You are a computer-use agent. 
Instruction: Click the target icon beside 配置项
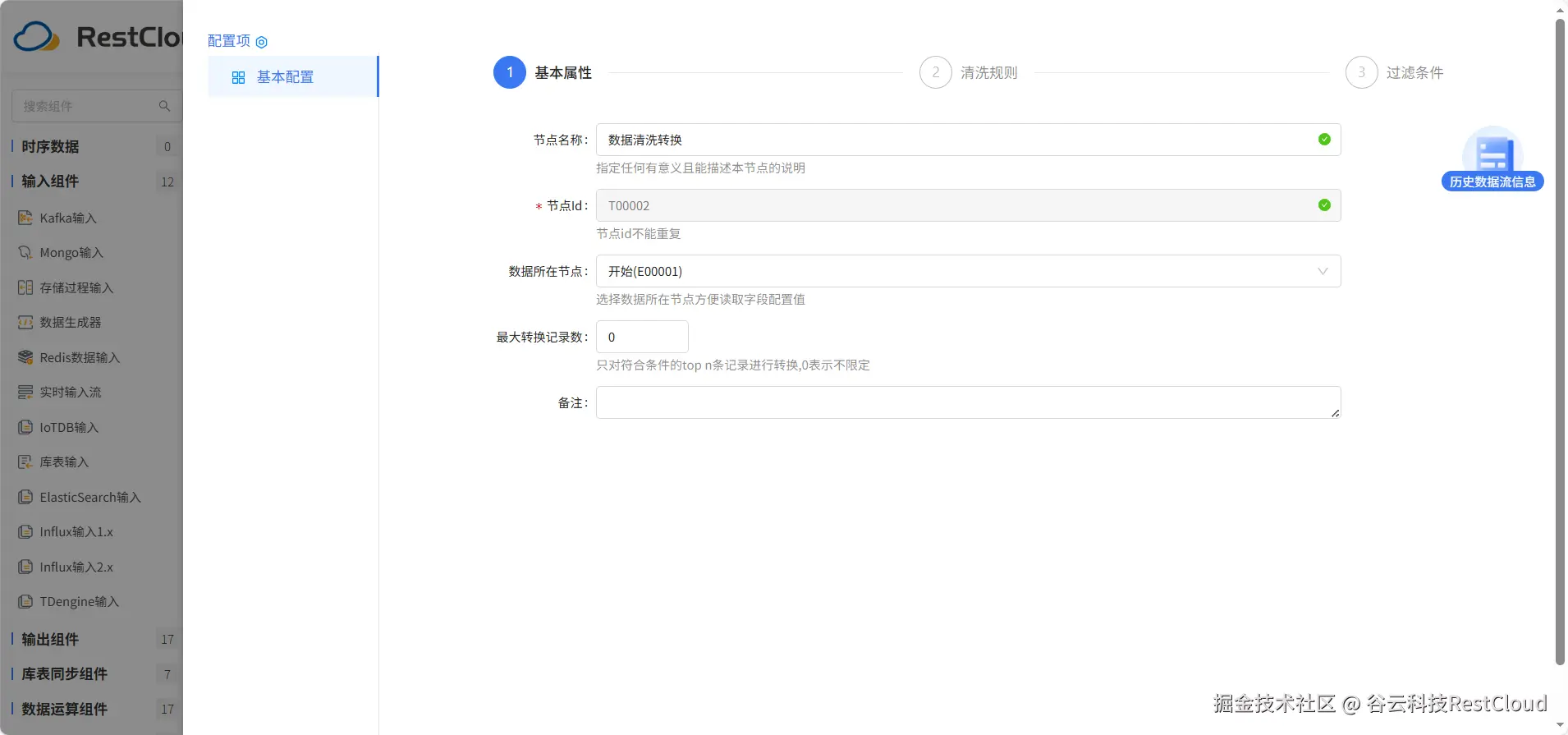[x=262, y=42]
